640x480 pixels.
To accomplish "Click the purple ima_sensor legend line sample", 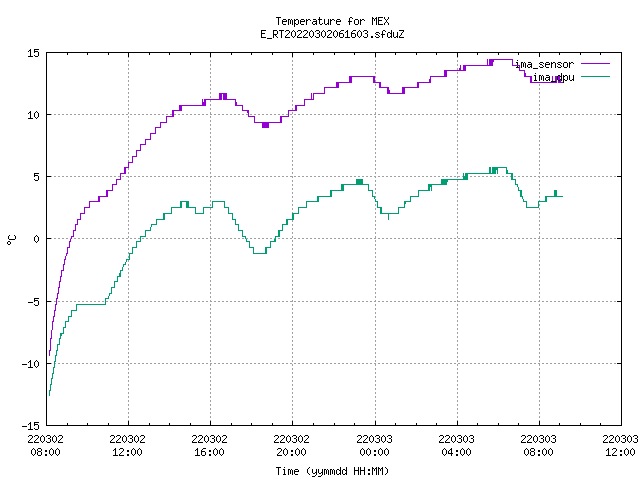I will click(x=595, y=64).
